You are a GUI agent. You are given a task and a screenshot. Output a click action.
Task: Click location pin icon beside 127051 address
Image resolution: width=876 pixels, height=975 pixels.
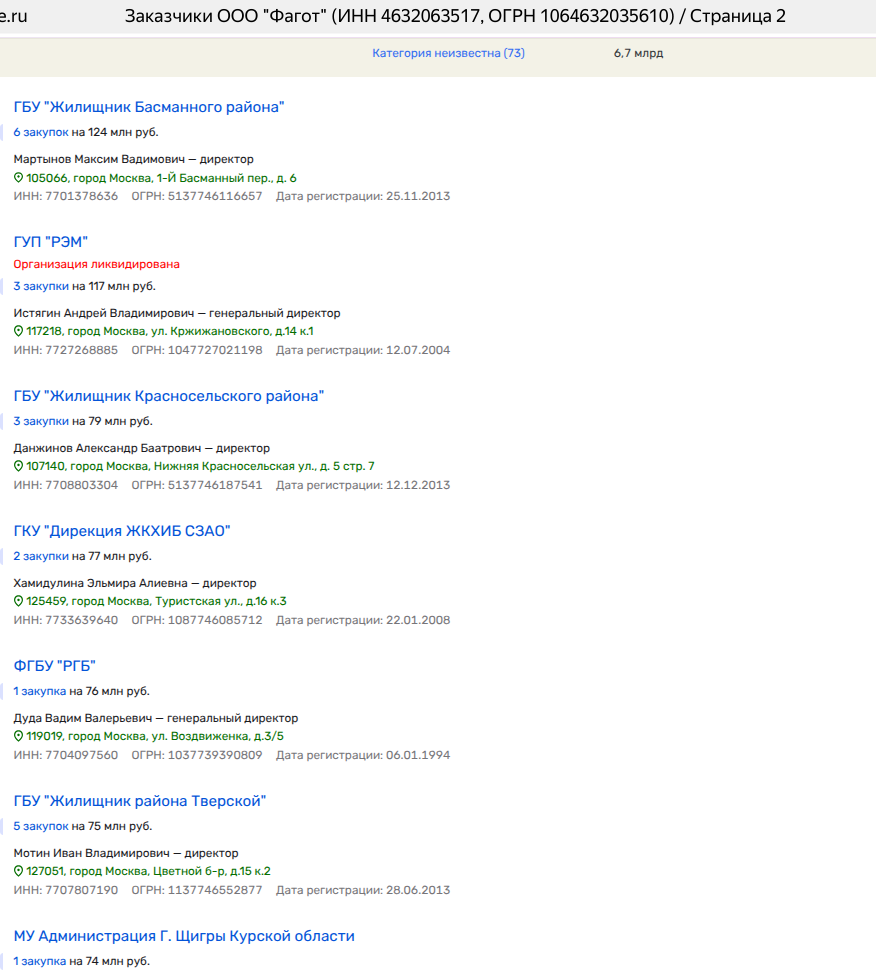18,871
